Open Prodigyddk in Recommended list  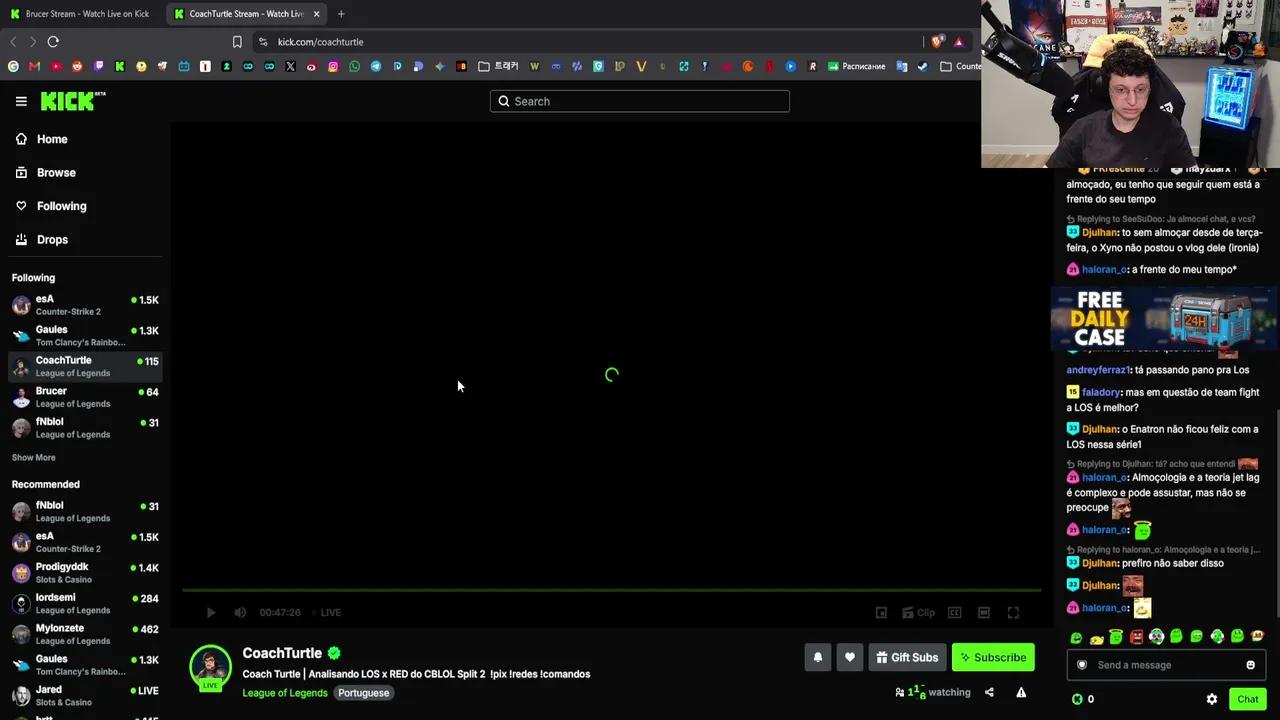tap(85, 573)
